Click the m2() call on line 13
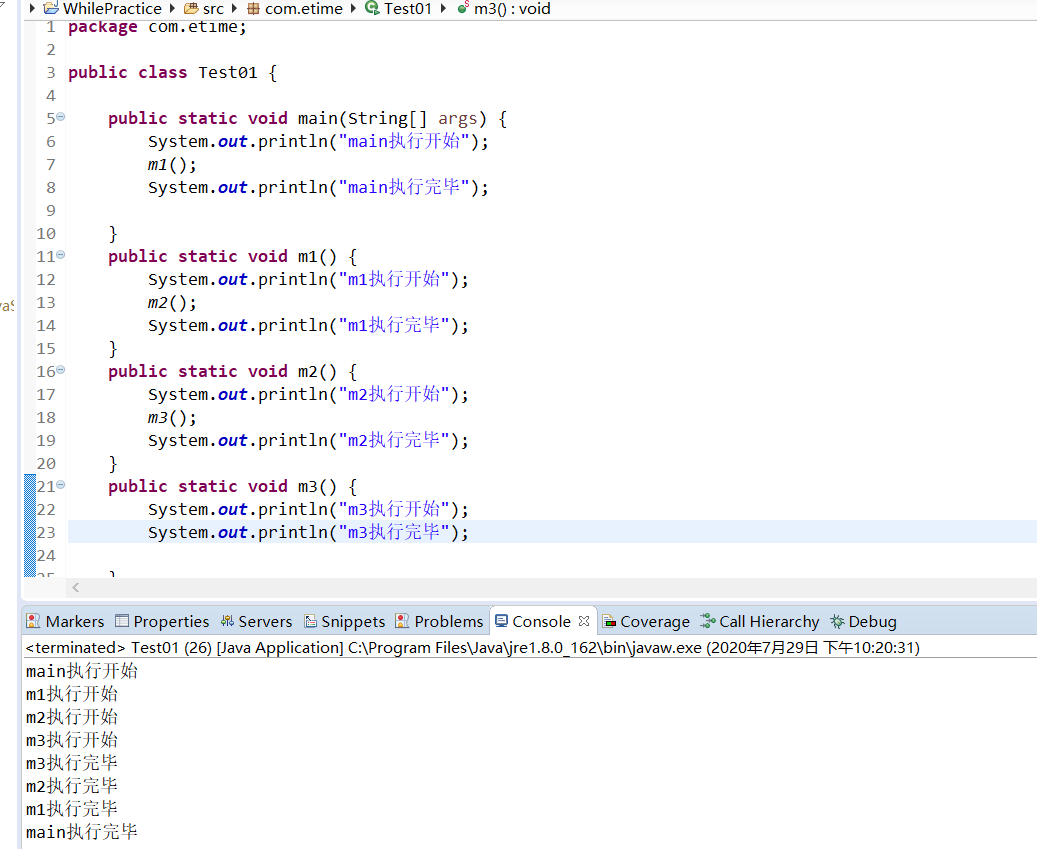 (x=172, y=303)
